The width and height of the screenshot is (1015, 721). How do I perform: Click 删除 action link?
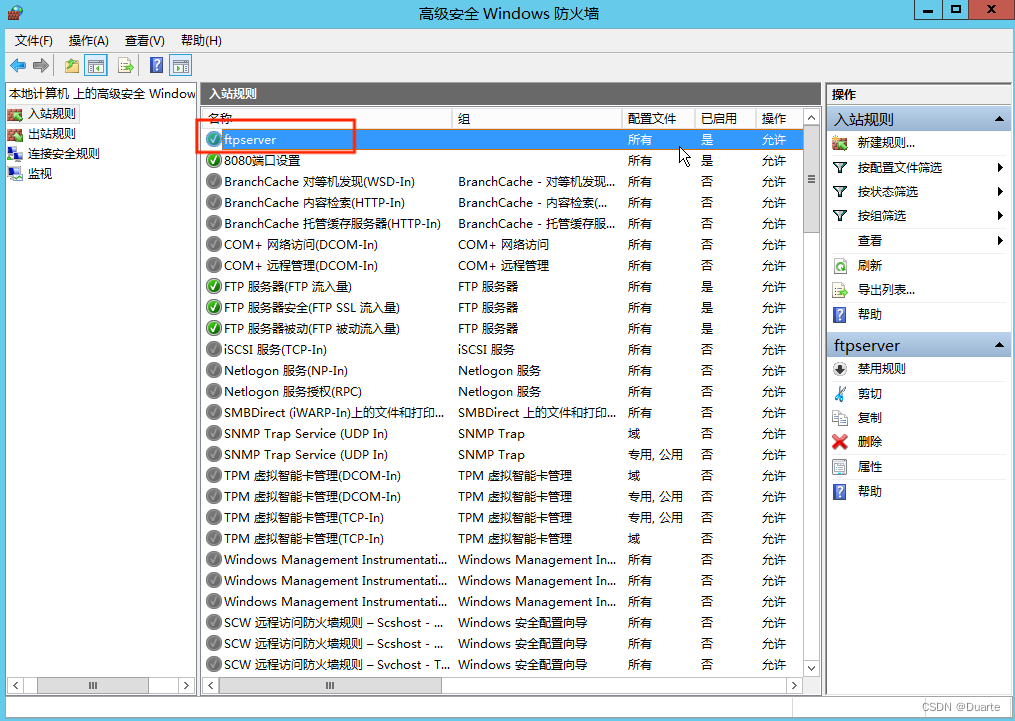tap(869, 442)
